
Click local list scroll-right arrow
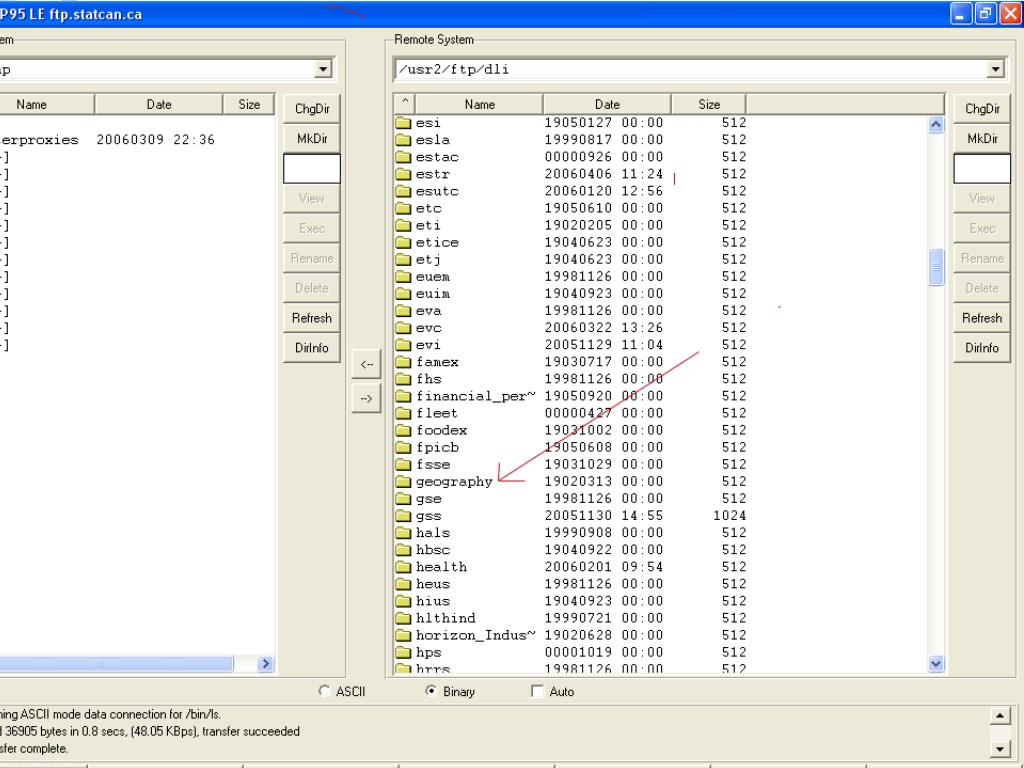tap(264, 664)
